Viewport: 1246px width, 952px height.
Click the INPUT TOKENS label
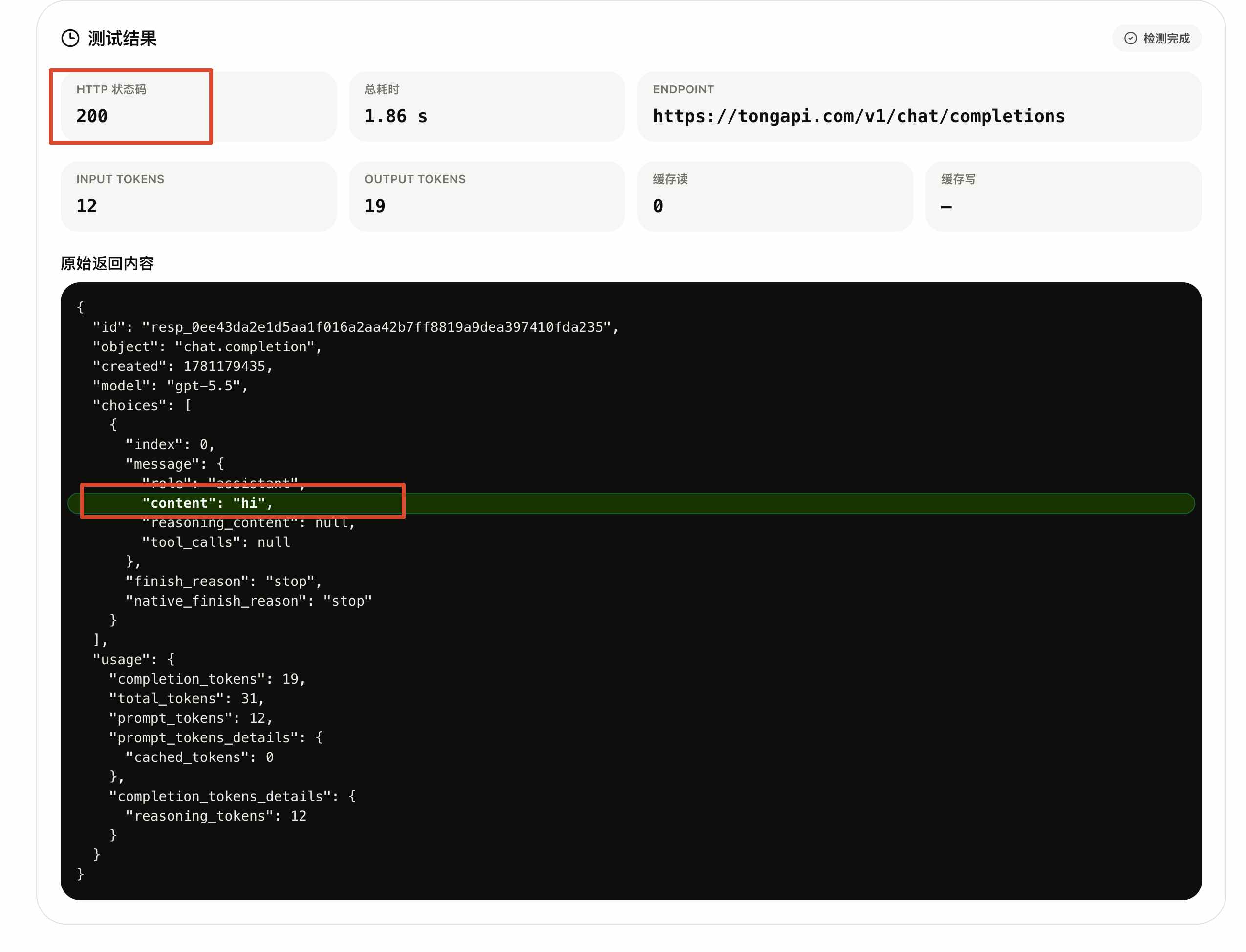[x=120, y=180]
